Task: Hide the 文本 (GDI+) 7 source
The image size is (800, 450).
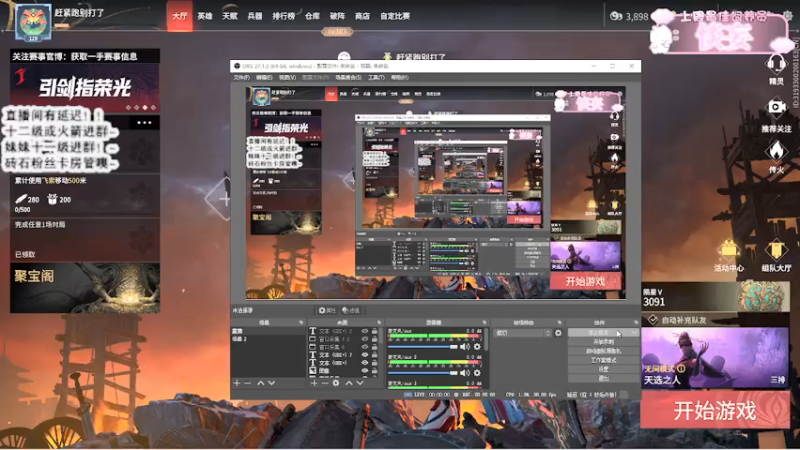Action: [x=365, y=355]
